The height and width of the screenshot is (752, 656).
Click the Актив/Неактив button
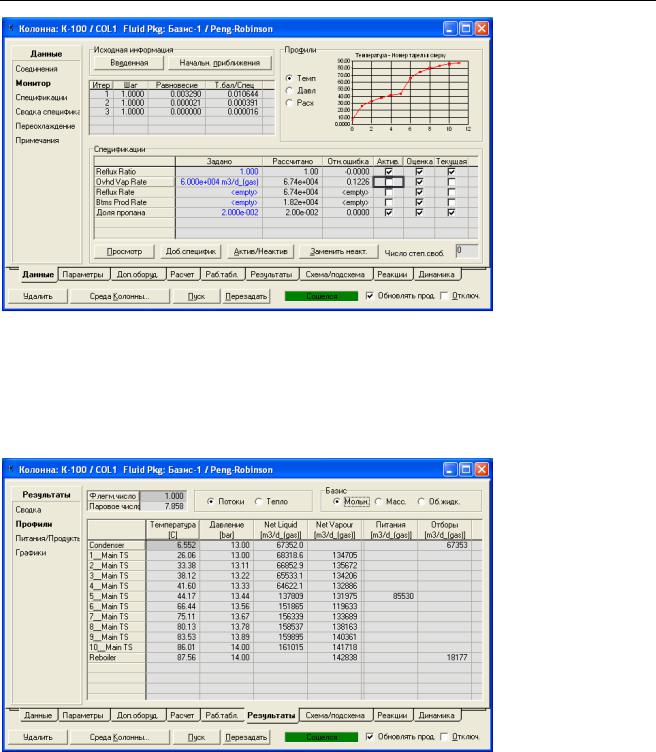pos(260,251)
